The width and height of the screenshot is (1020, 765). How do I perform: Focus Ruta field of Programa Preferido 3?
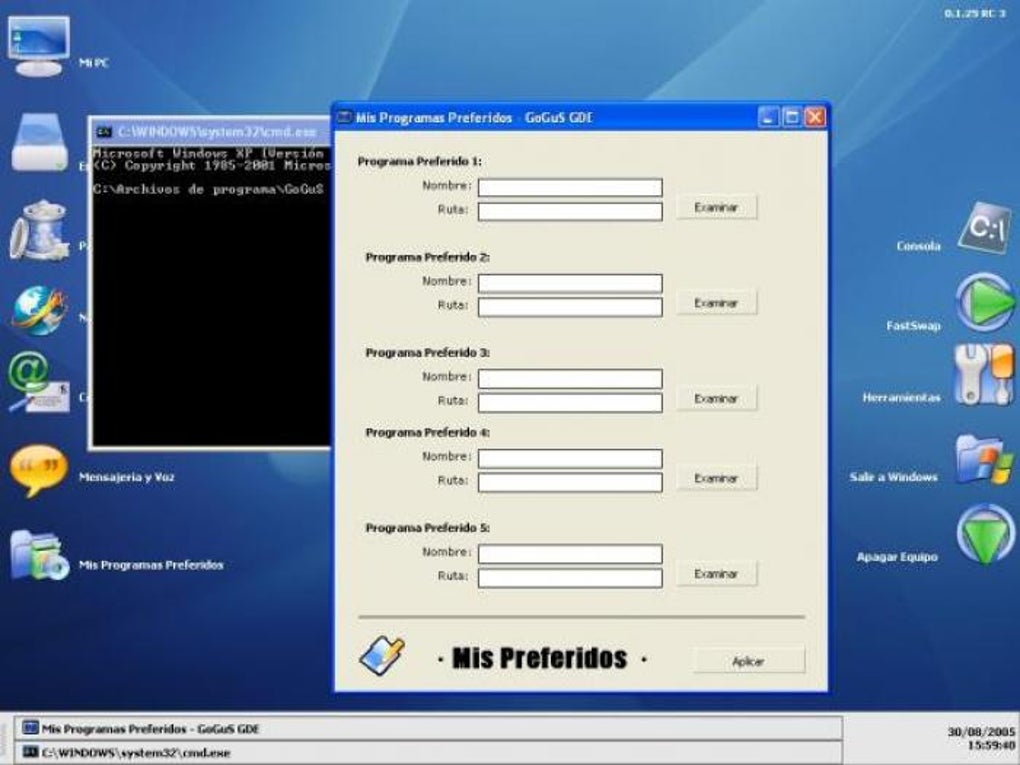(x=570, y=403)
